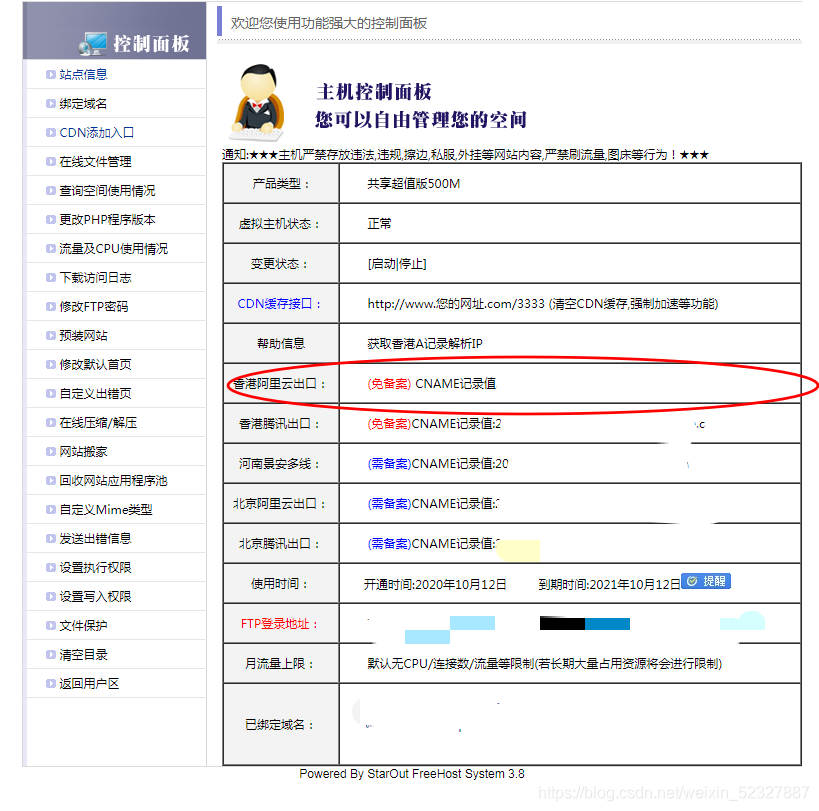The image size is (819, 811).
Task: Open 设置写入权限
Action: 95,596
